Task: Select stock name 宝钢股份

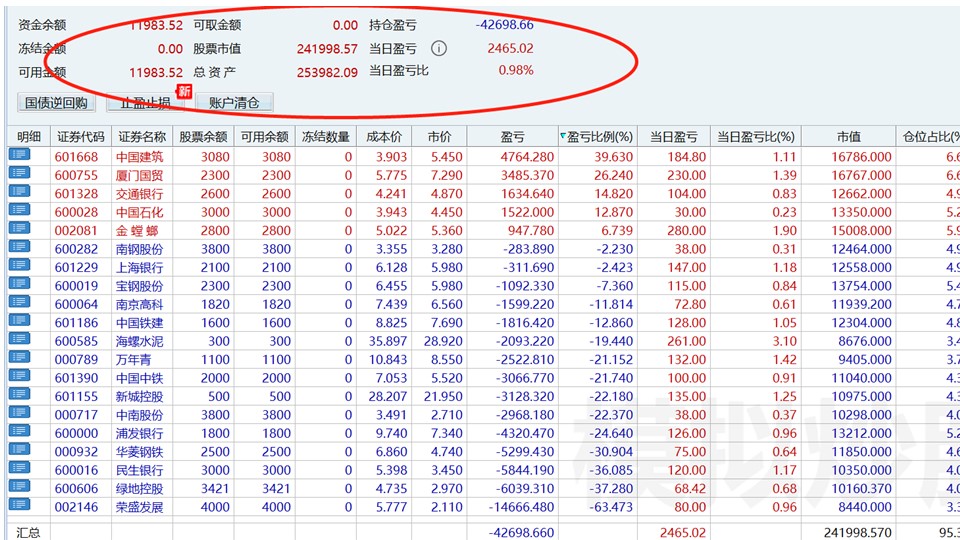Action: 140,286
